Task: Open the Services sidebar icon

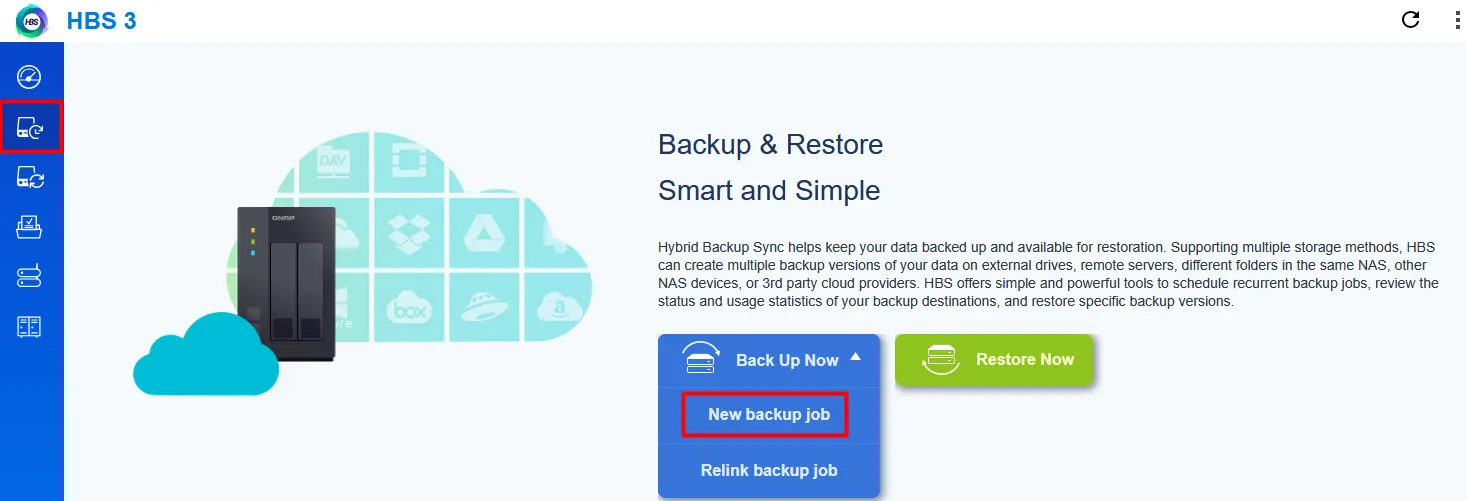Action: tap(30, 326)
